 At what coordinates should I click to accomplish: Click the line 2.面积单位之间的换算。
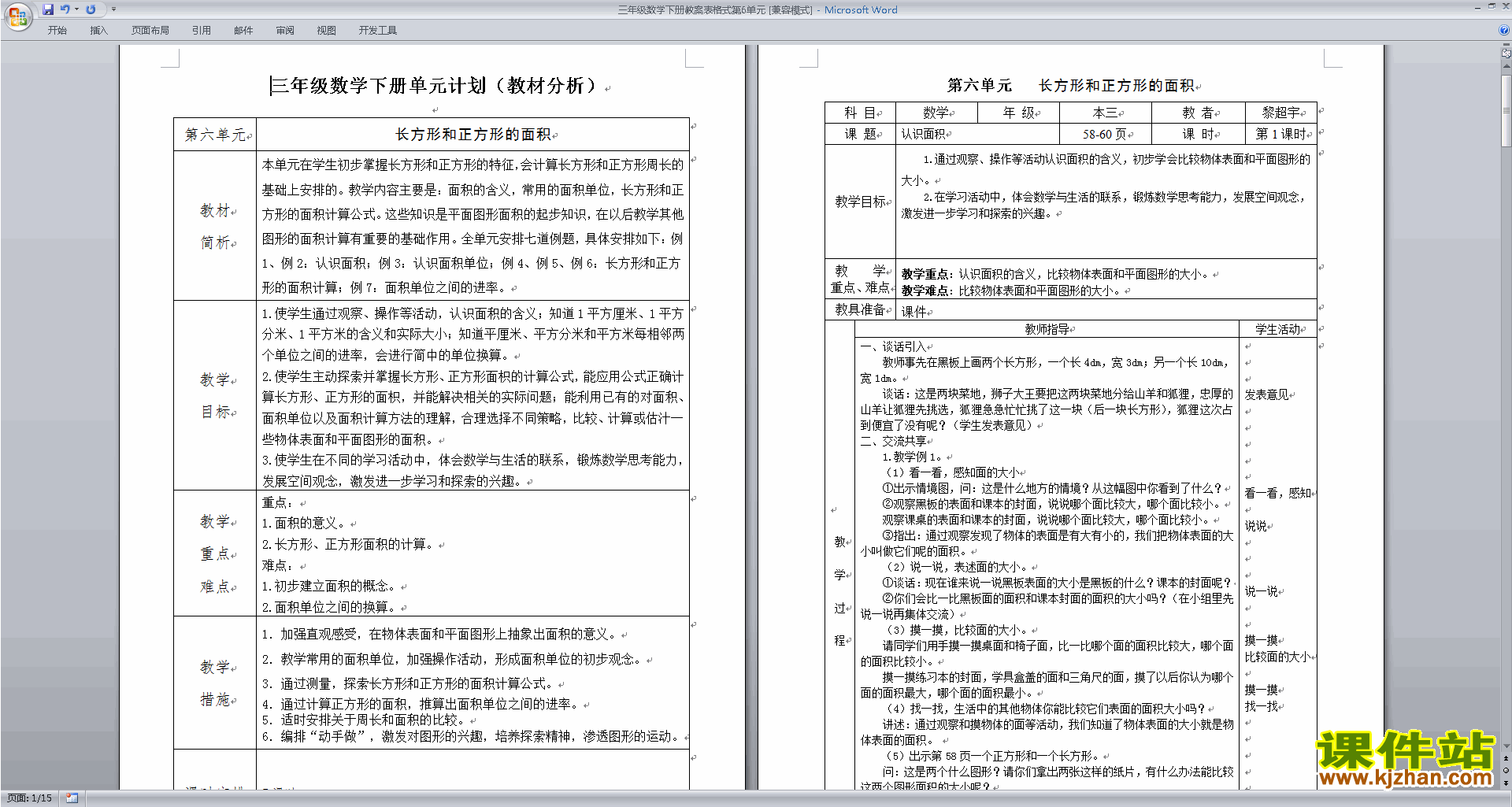(329, 607)
